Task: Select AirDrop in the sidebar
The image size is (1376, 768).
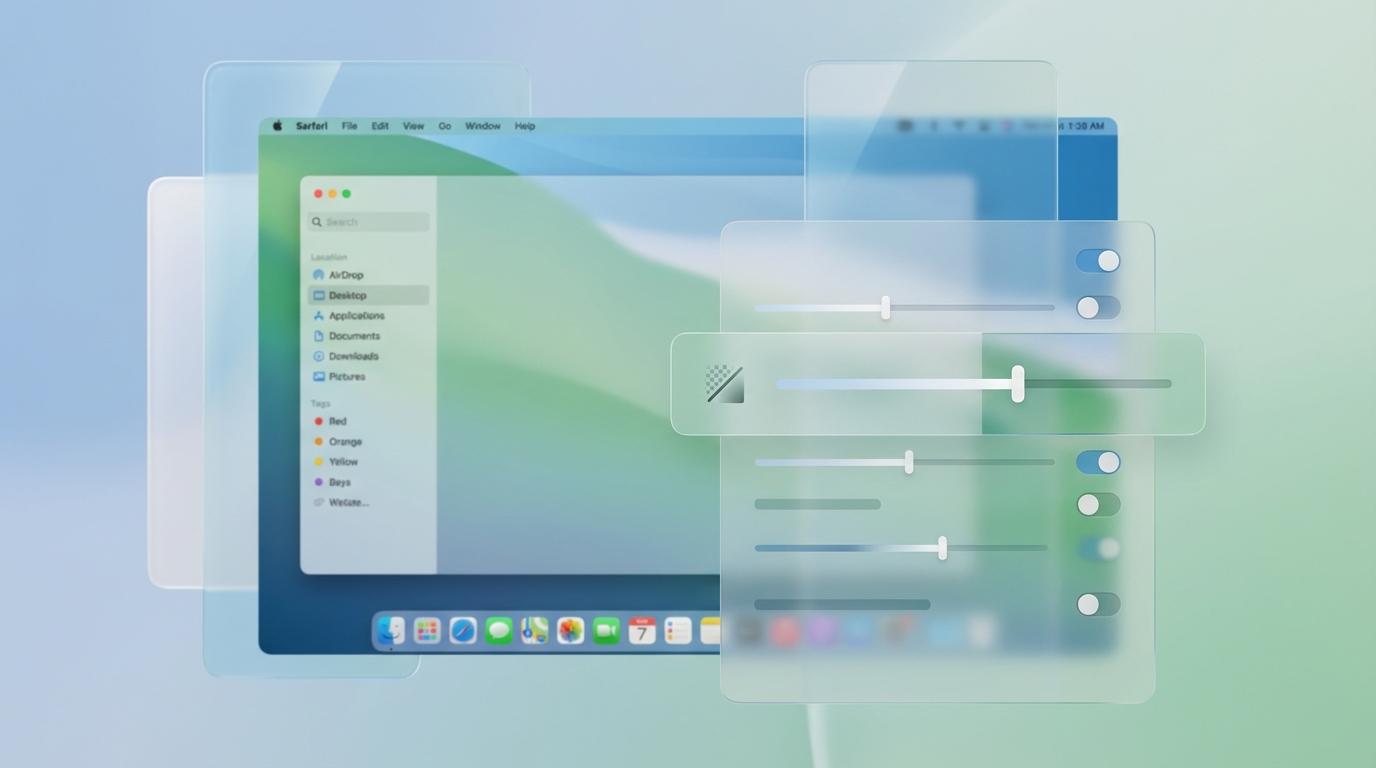Action: [x=344, y=275]
